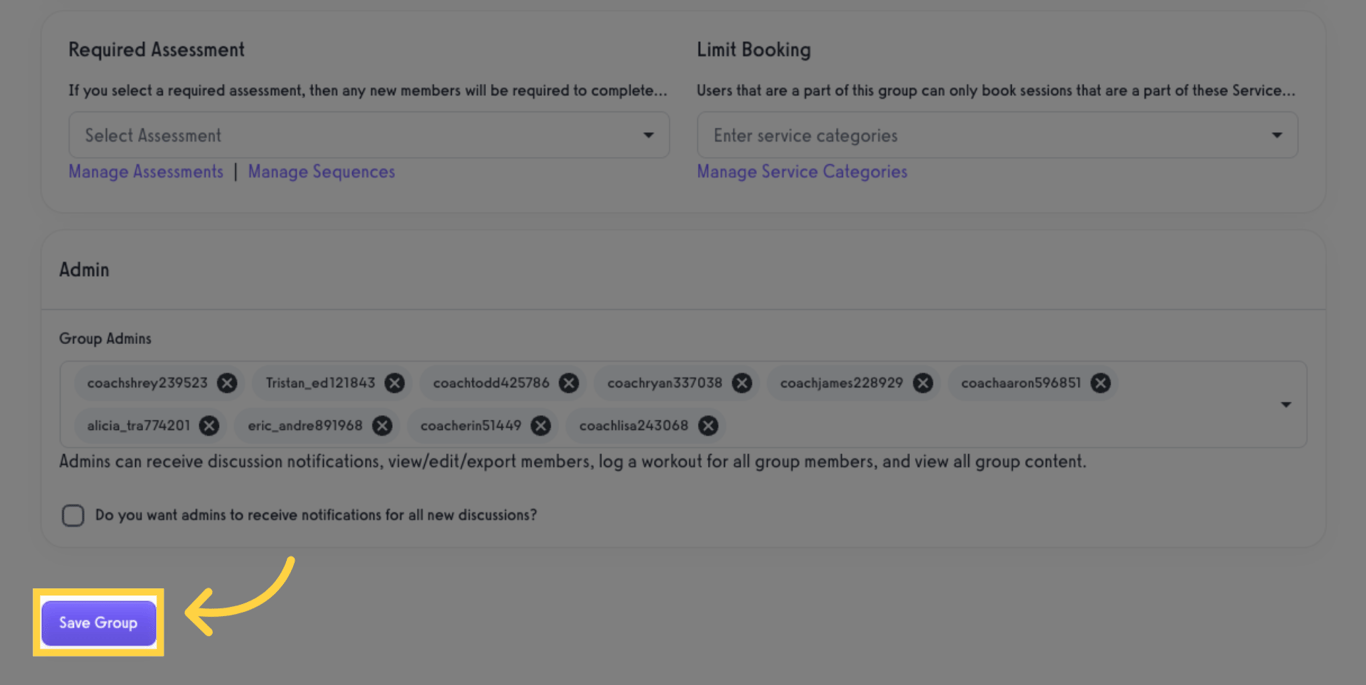1366x685 pixels.
Task: Remove alicia_tra774201 admin chip
Action: pos(208,425)
